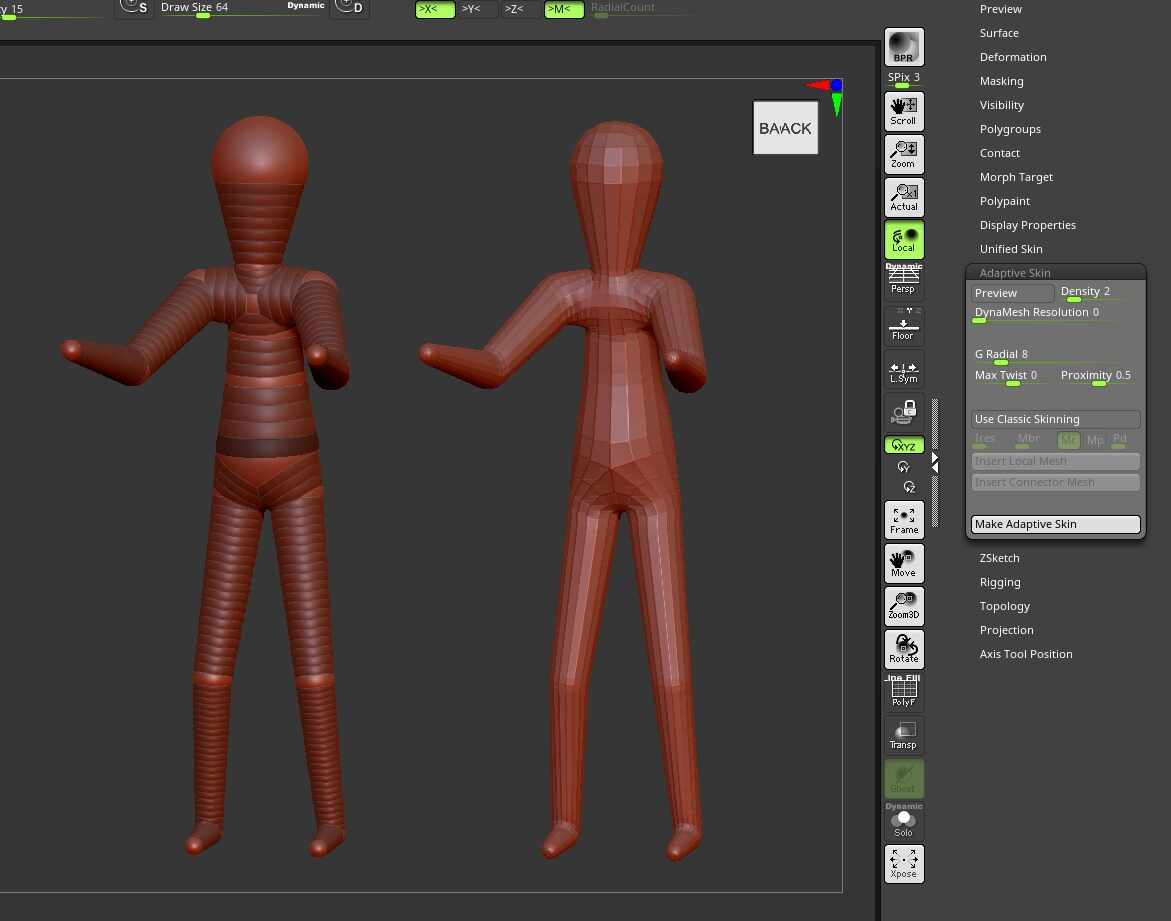Viewport: 1171px width, 921px height.
Task: Open the Polygroups section
Action: click(1010, 128)
